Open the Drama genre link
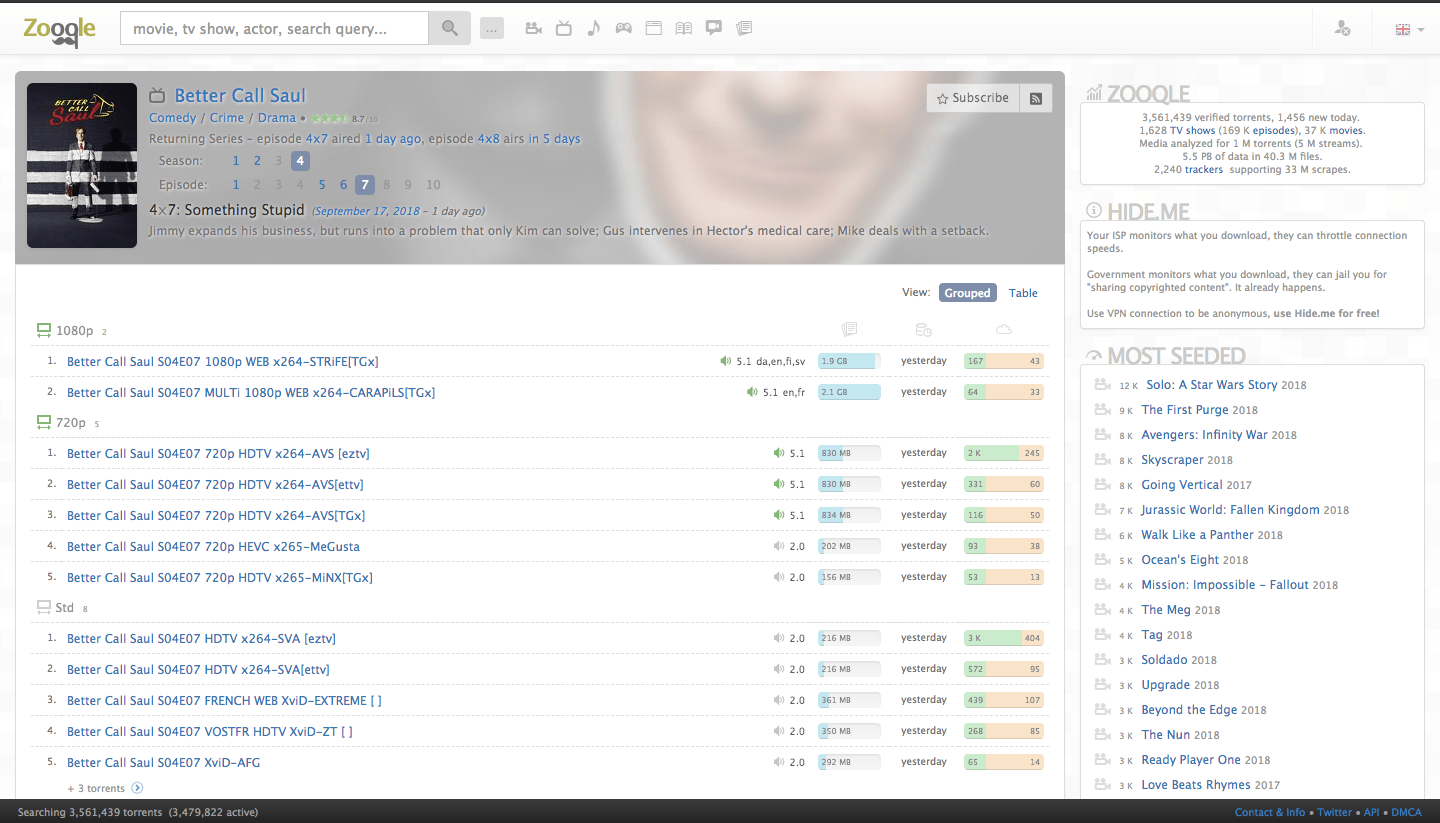 pos(277,118)
